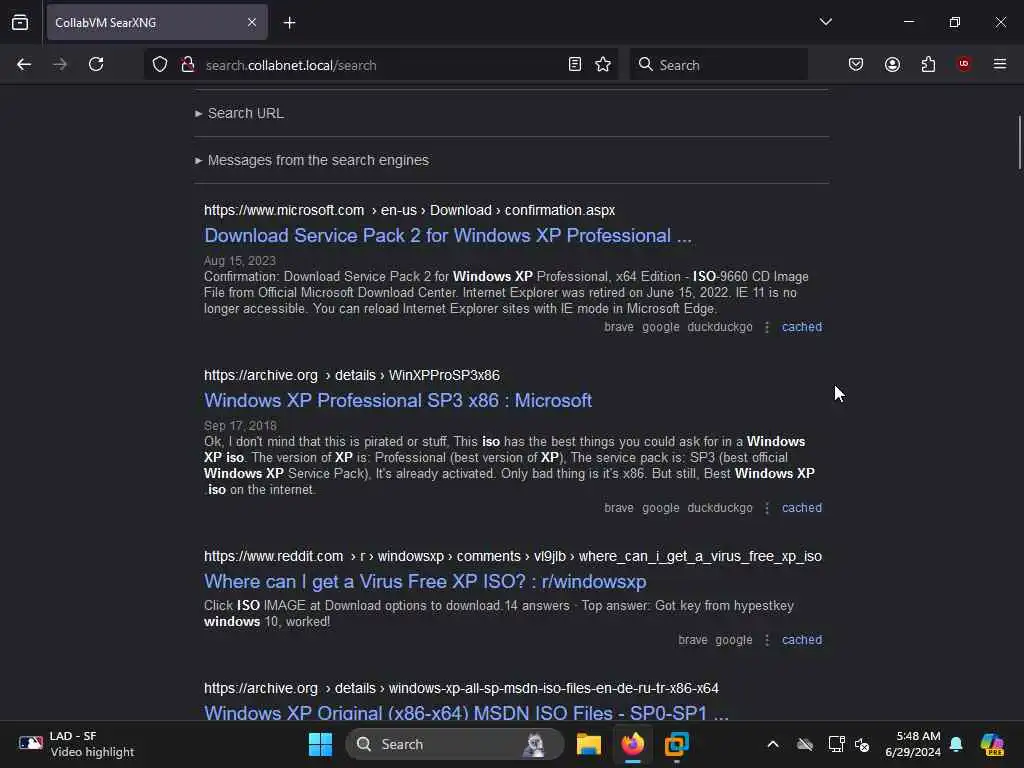The width and height of the screenshot is (1024, 768).
Task: Open Windows XP Professional SP3 x86 result
Action: coord(398,400)
